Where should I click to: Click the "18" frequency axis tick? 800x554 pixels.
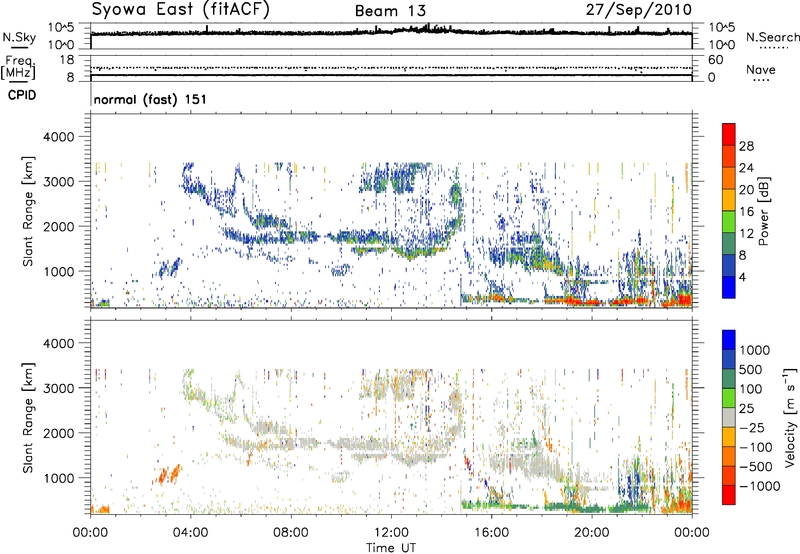(x=67, y=60)
